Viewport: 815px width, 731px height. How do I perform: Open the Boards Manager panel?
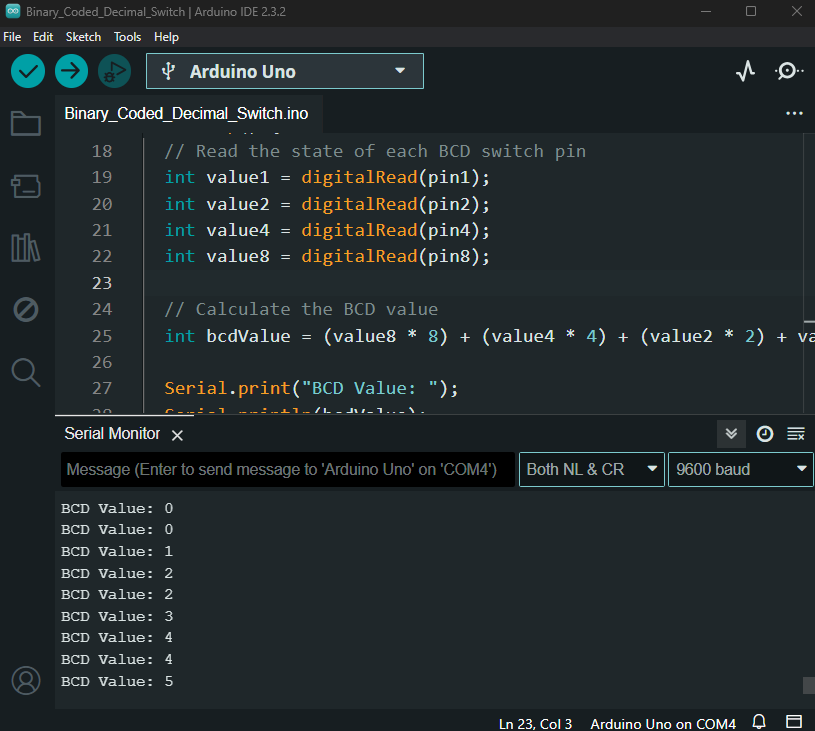[x=26, y=186]
